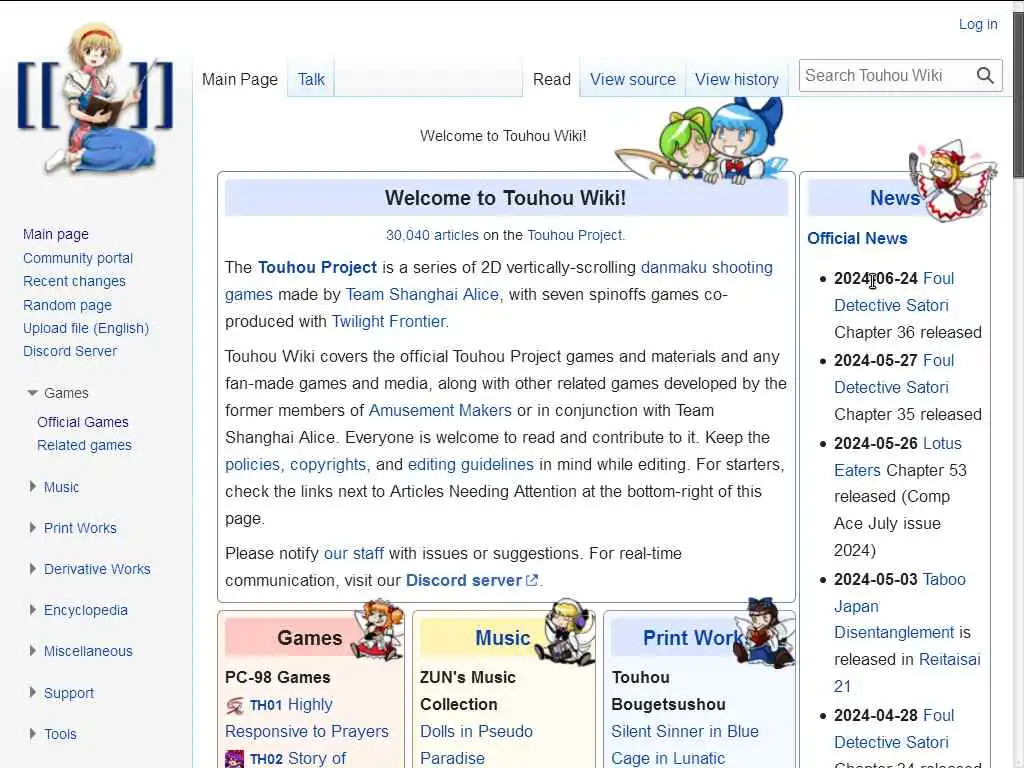Click the fairy mascot on the Games header
The width and height of the screenshot is (1024, 768).
377,630
